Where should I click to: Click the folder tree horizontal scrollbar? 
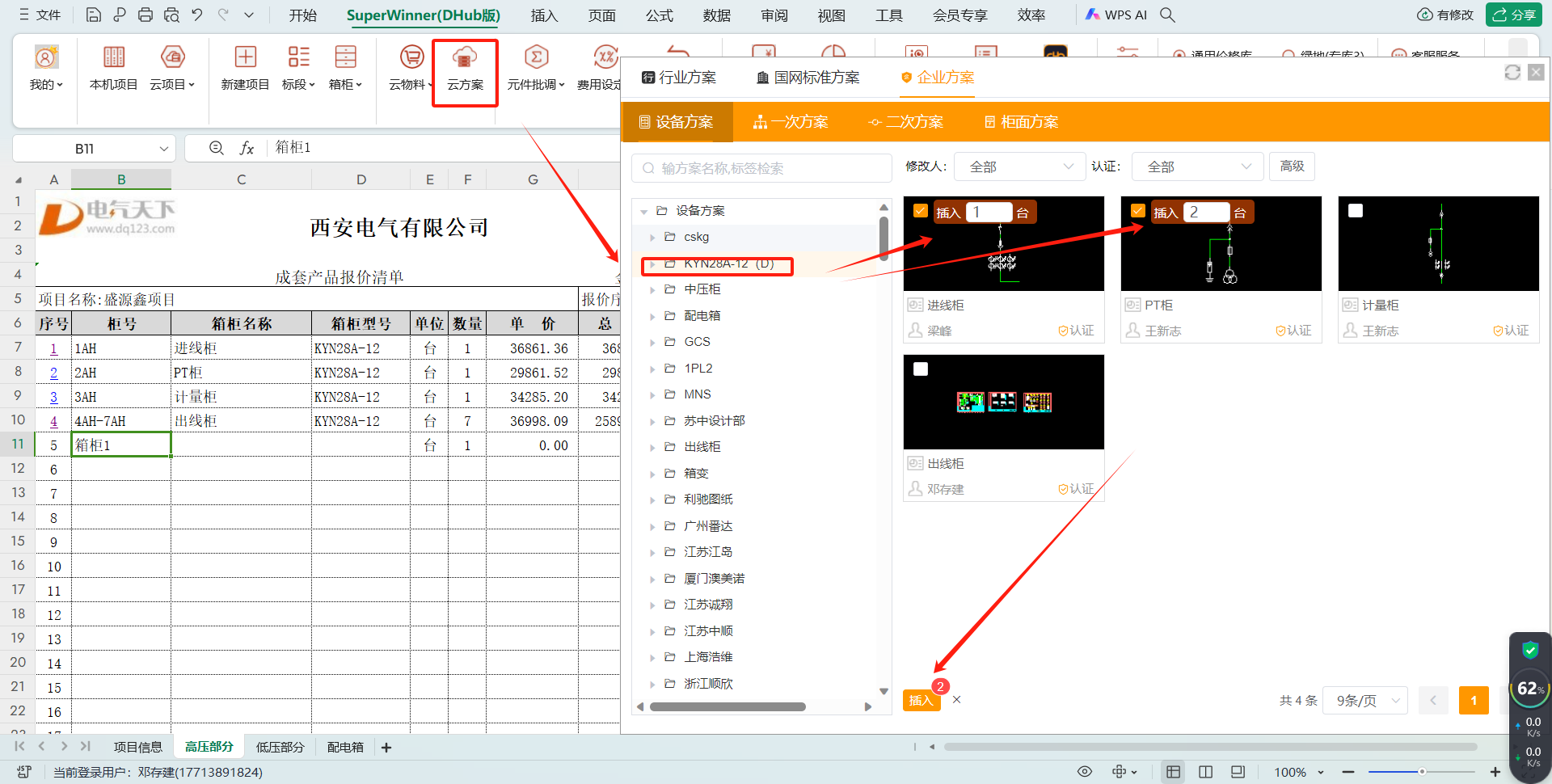tap(727, 707)
